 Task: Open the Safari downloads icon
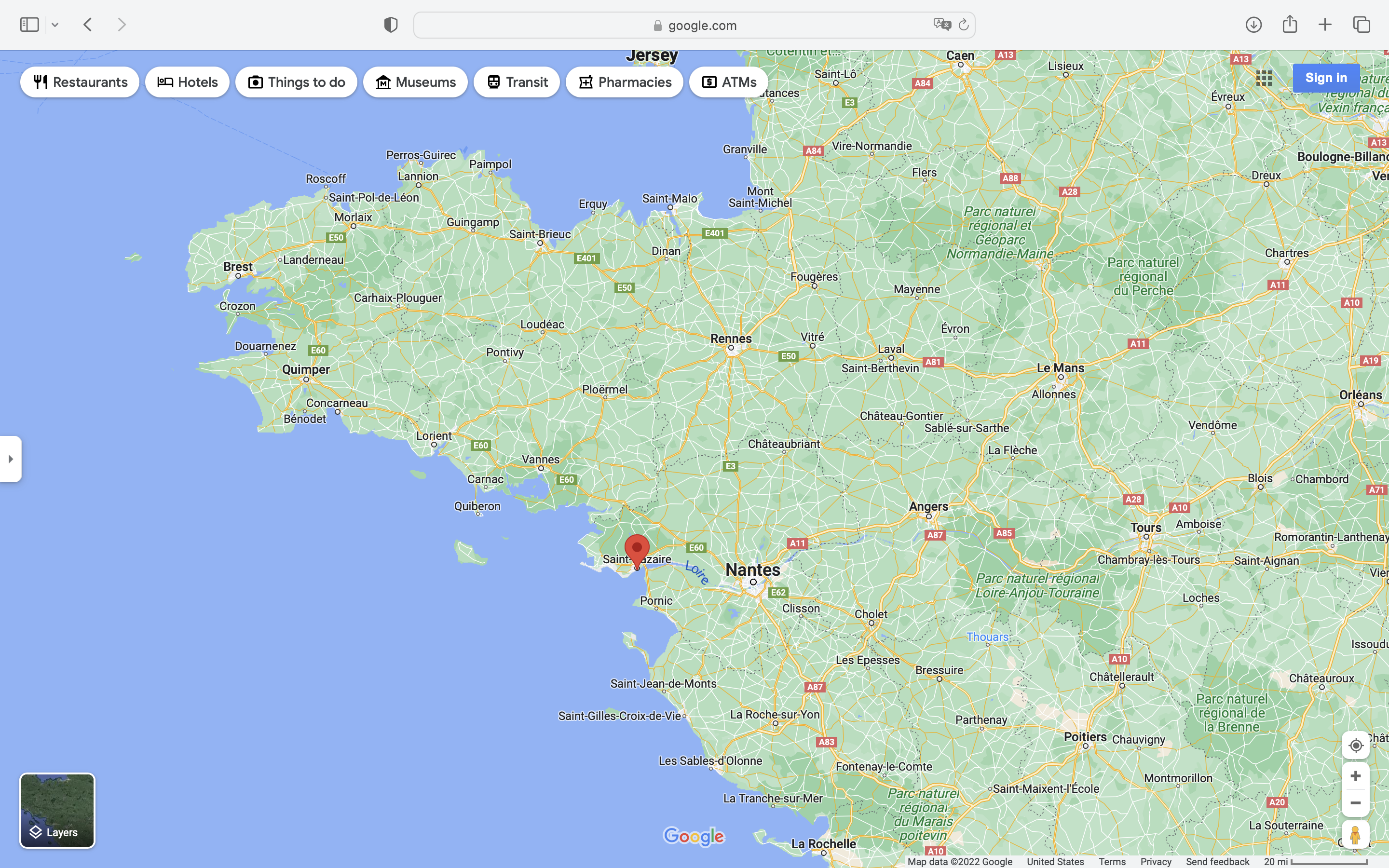pyautogui.click(x=1253, y=25)
